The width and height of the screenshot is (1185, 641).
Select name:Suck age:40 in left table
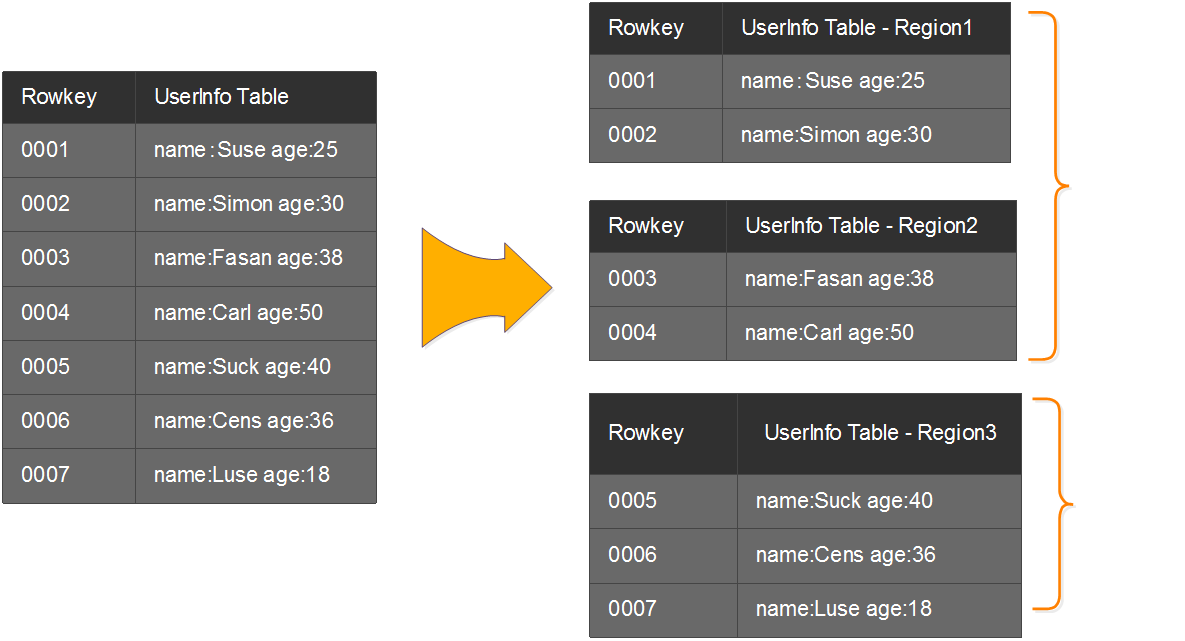coord(242,367)
